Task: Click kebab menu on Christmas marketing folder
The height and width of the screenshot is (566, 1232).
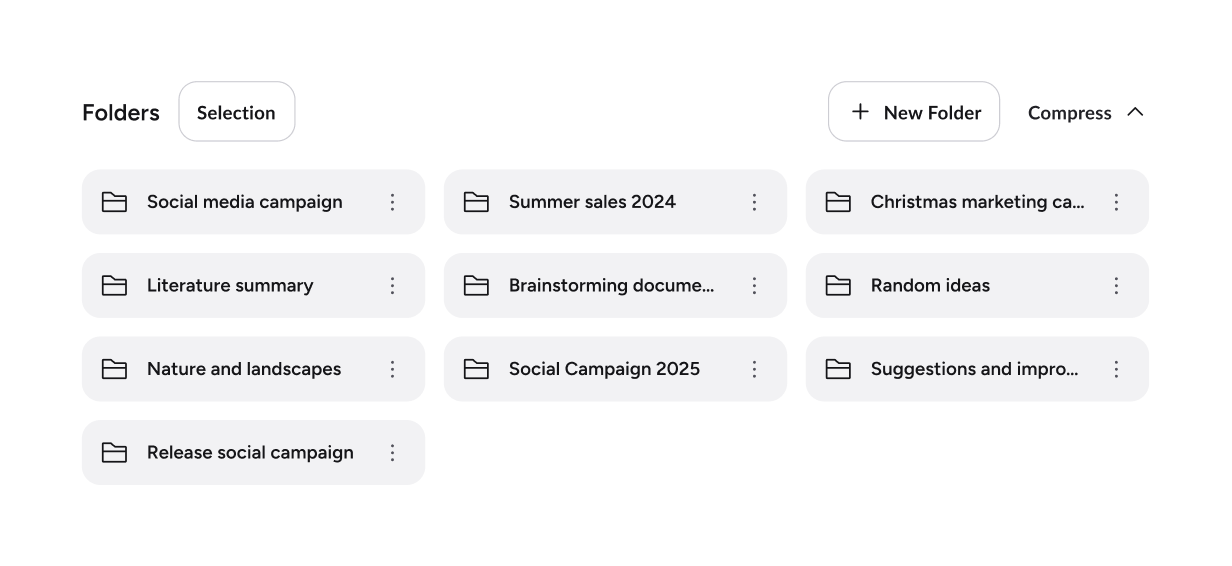Action: tap(1116, 202)
